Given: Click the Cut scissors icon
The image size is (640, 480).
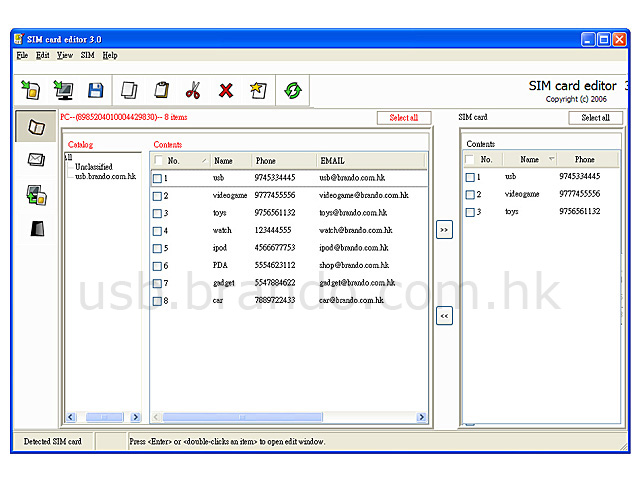Looking at the screenshot, I should pos(193,90).
